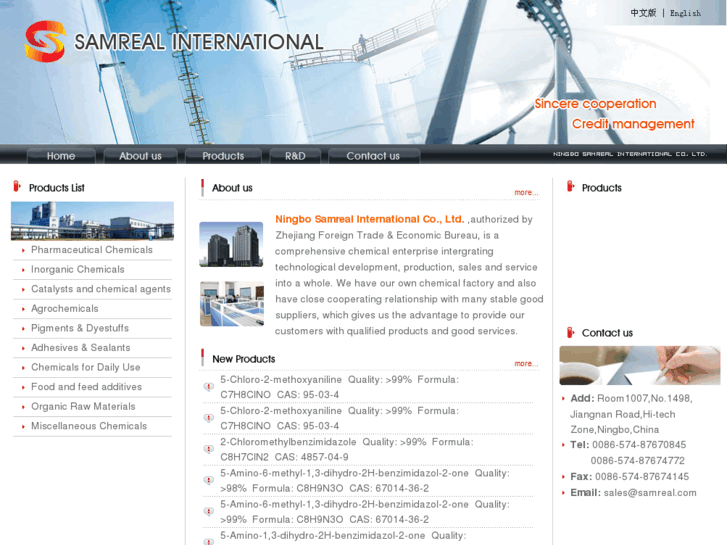Click the Fax number 0086-574-87674145
This screenshot has width=727, height=545.
(x=642, y=476)
